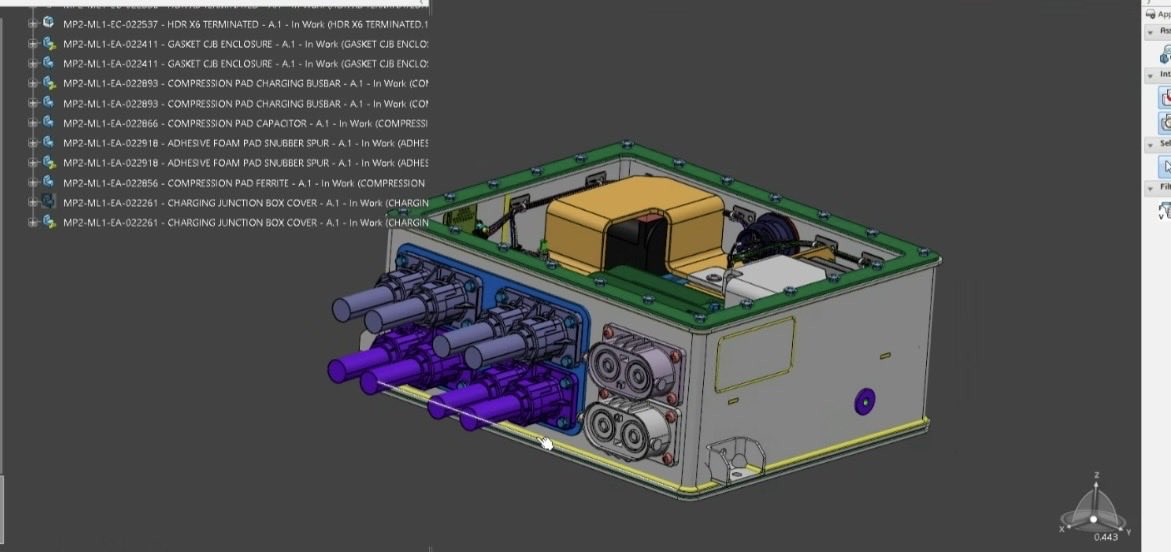1171x552 pixels.
Task: Click plain blue icon of GASKET CJB ENCLOSURE
Action: click(49, 63)
